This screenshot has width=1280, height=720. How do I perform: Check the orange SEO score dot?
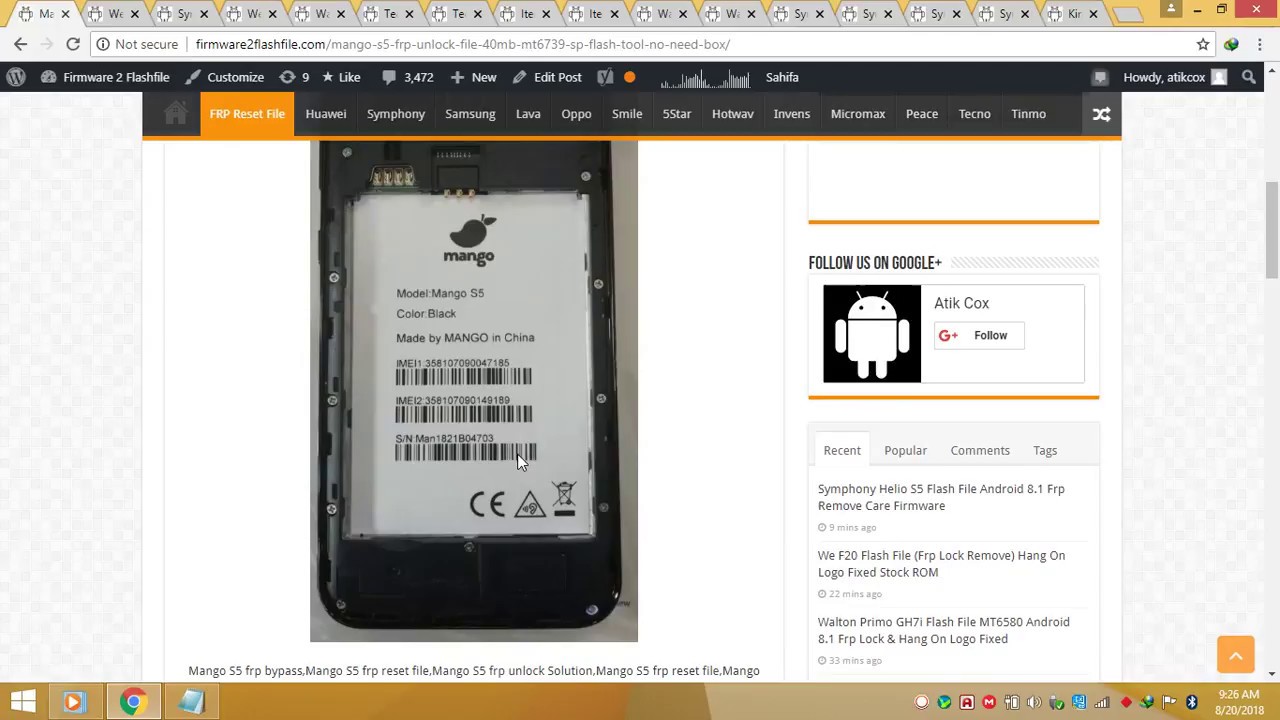pos(629,77)
